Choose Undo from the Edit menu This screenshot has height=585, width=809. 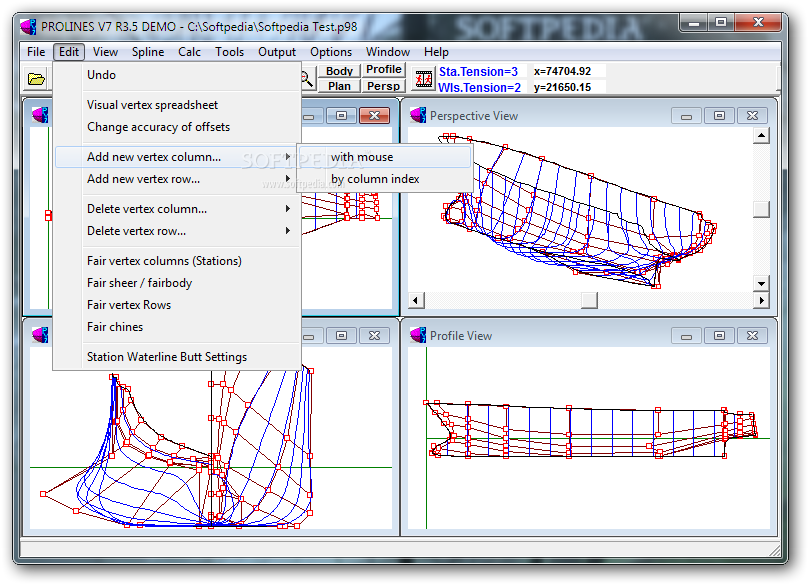177,75
